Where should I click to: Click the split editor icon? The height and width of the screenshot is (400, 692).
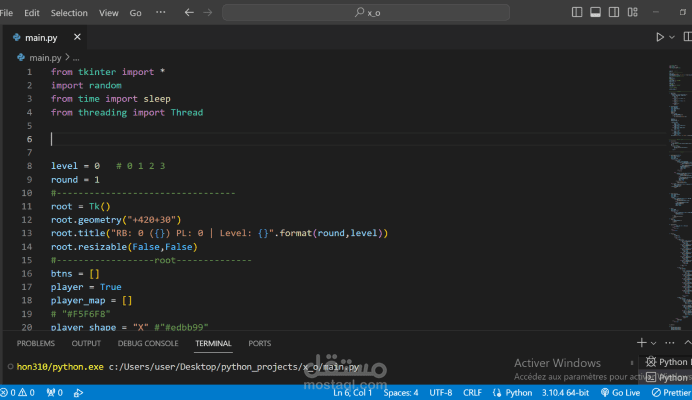[688, 37]
